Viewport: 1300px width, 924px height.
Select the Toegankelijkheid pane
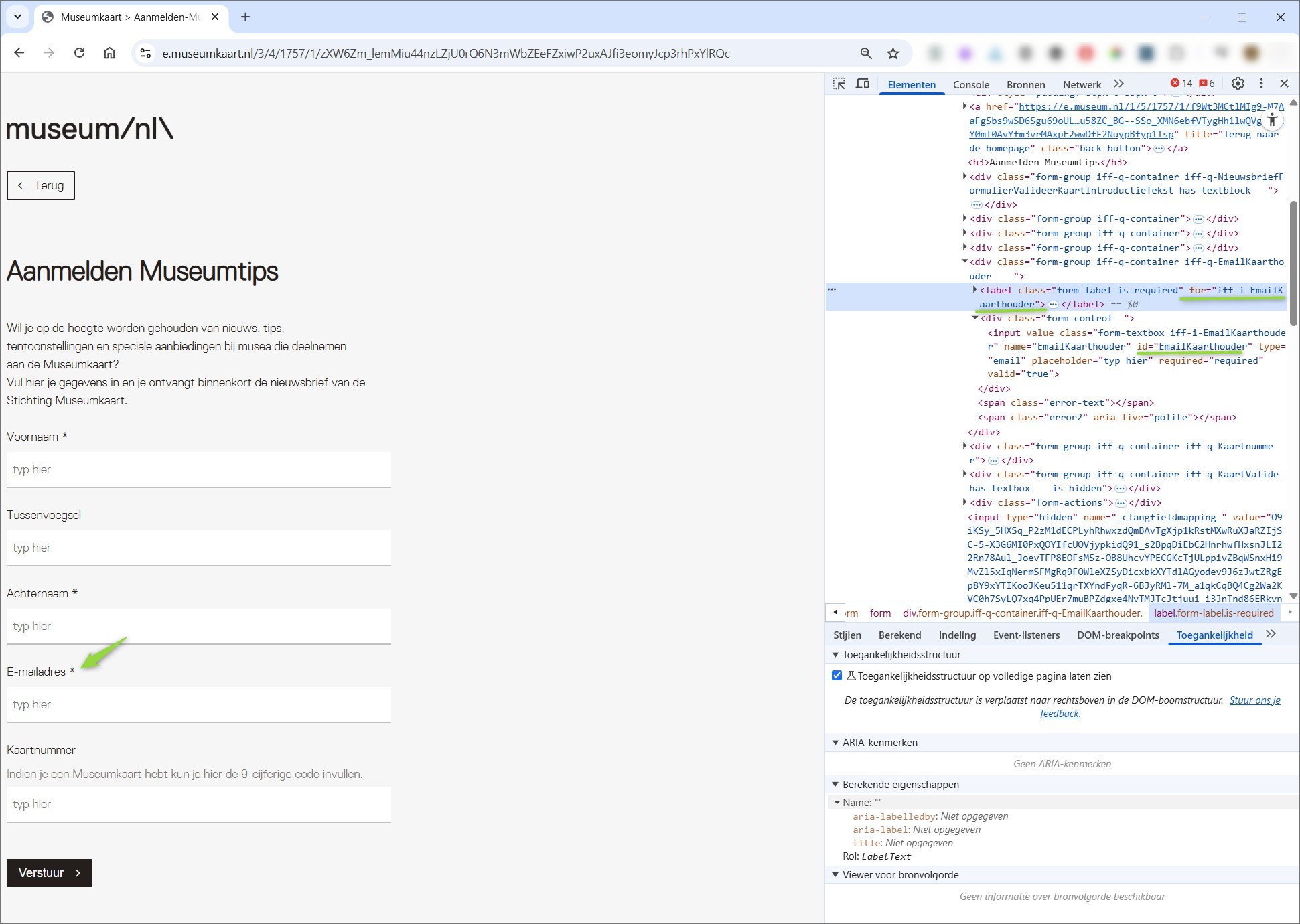pos(1214,635)
